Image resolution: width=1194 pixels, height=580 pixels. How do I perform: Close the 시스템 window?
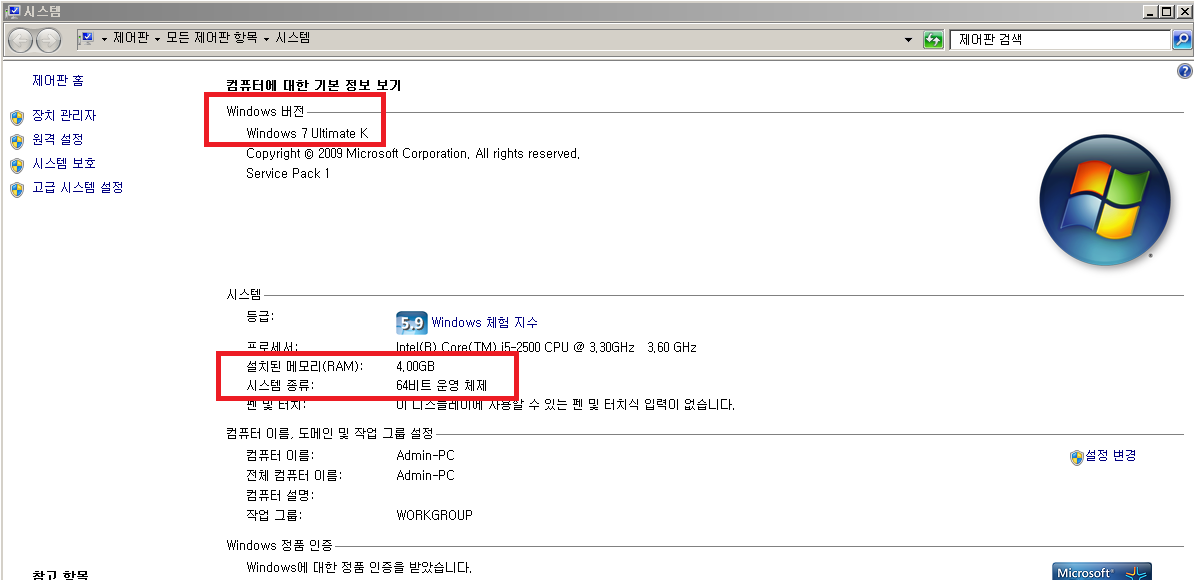(1183, 11)
